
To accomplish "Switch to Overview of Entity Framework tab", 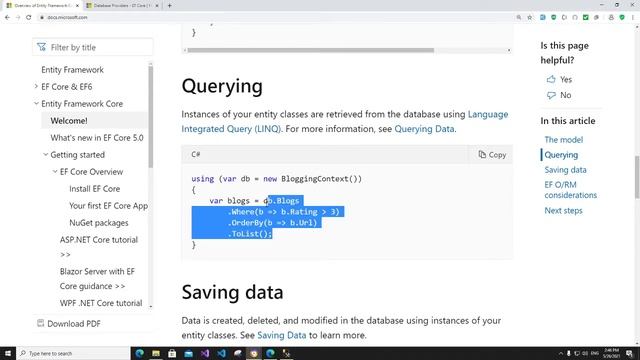I will point(42,6).
